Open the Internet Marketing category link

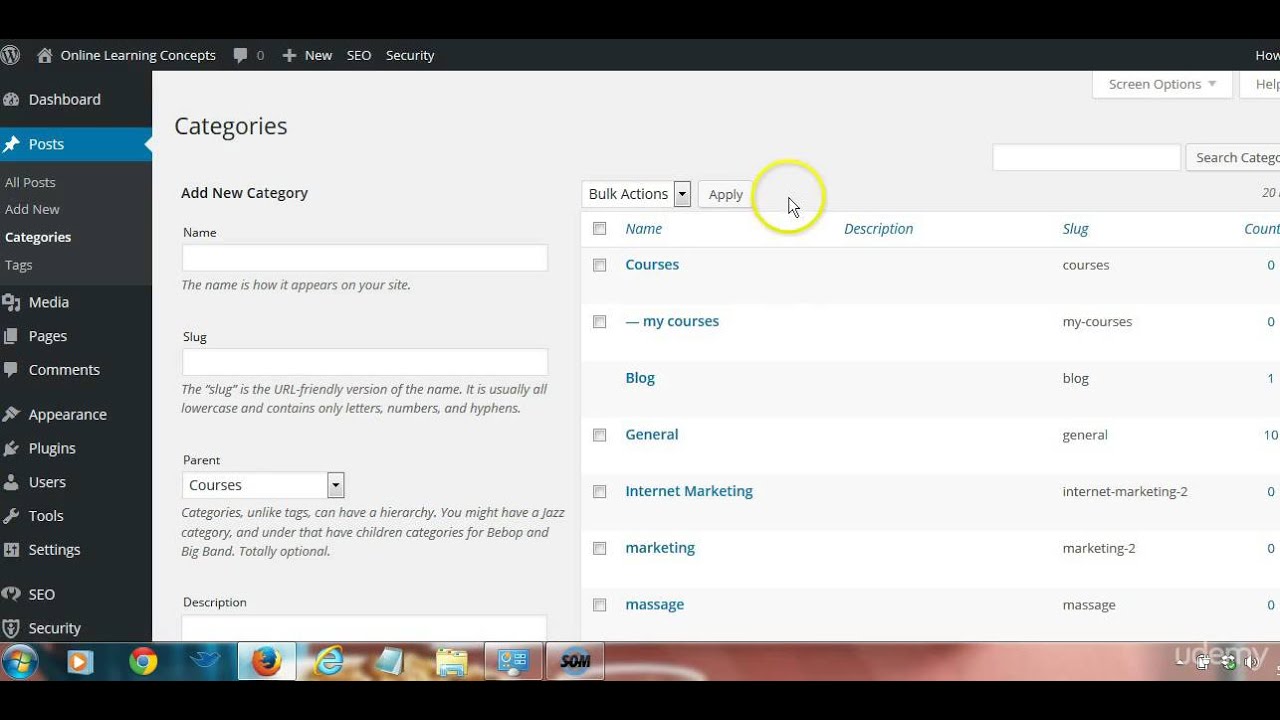tap(689, 491)
